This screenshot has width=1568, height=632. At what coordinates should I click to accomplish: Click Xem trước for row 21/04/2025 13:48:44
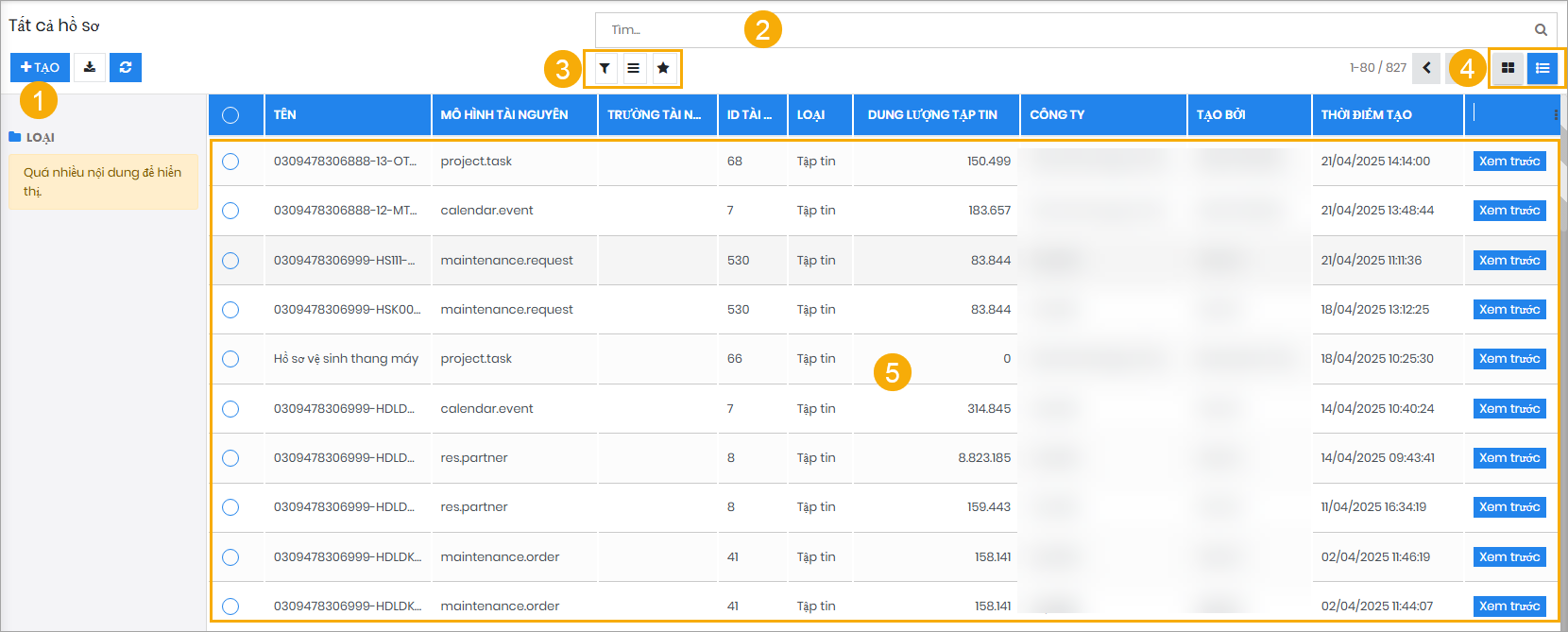coord(1509,211)
